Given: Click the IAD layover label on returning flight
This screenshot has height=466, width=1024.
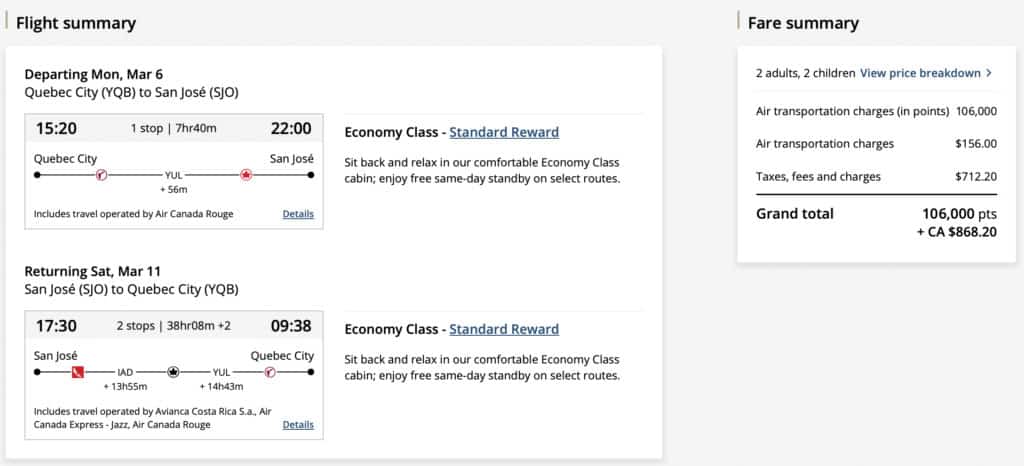Looking at the screenshot, I should tap(125, 372).
